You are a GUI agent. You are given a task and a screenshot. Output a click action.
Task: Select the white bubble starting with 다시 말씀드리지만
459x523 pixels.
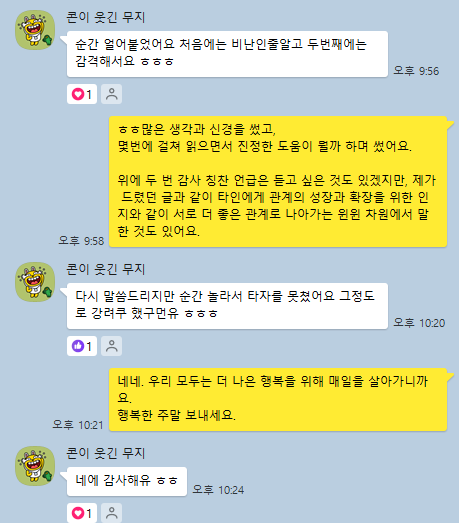(x=227, y=306)
